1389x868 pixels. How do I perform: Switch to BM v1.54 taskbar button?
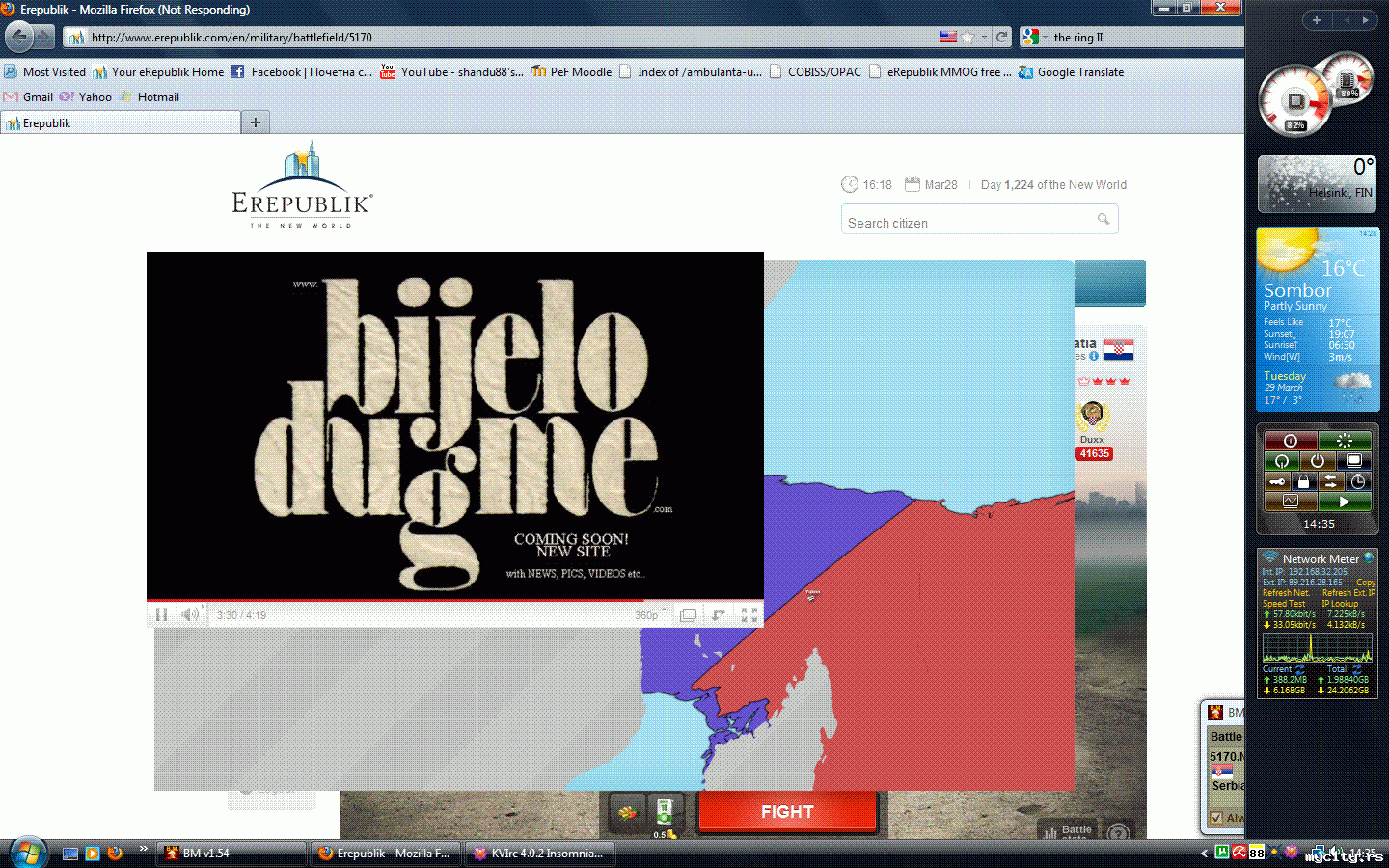(231, 854)
